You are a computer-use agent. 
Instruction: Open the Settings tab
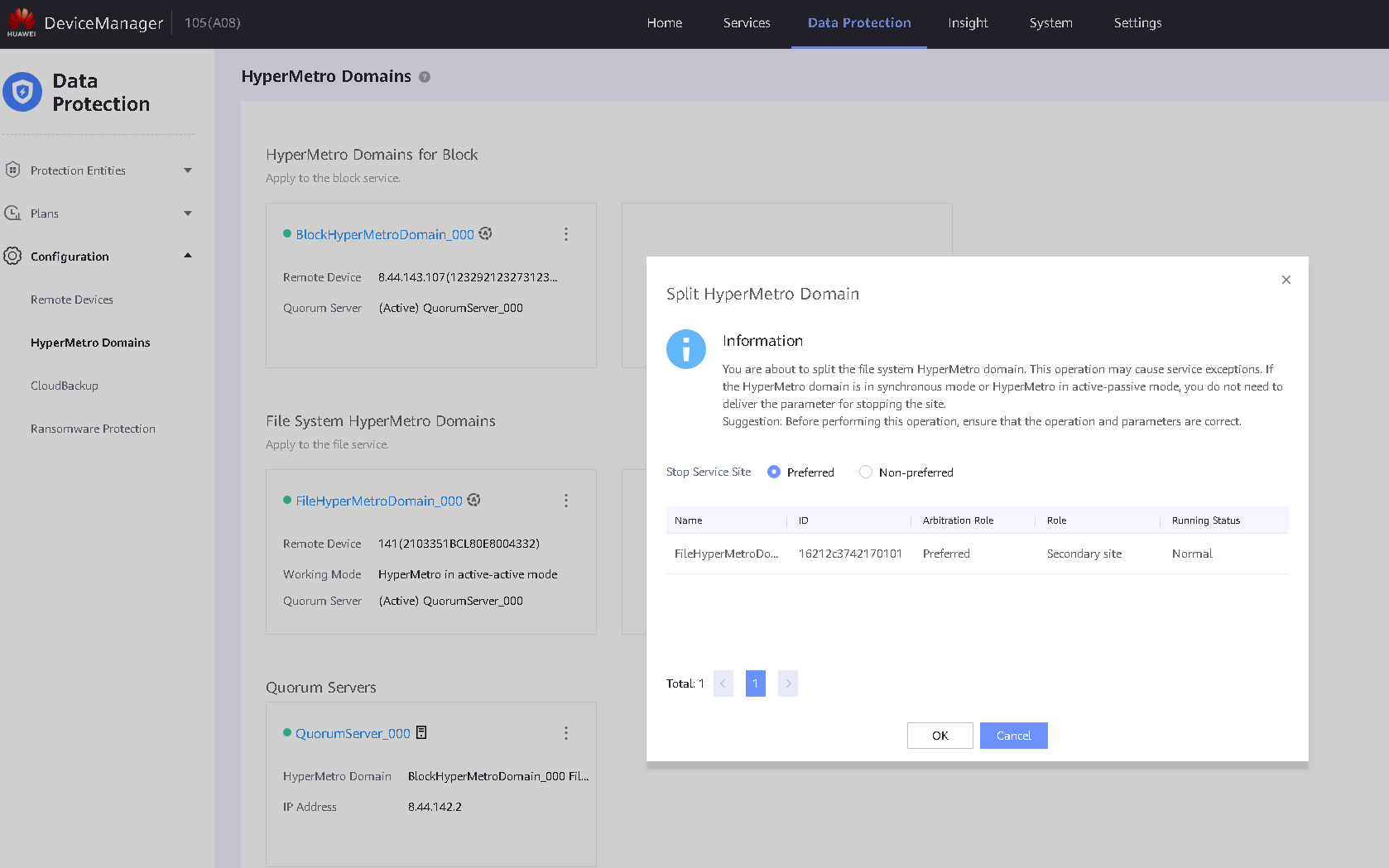point(1137,23)
